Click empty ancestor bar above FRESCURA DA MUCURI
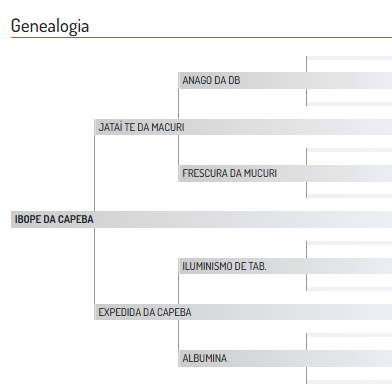 pos(349,150)
